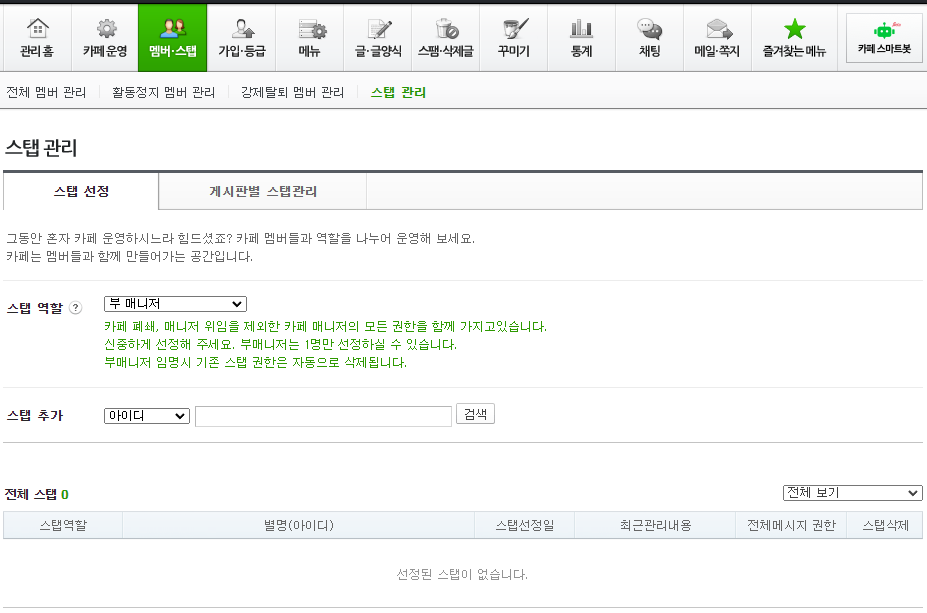Click the 스탭 추가 label
The height and width of the screenshot is (613, 927).
click(x=35, y=415)
